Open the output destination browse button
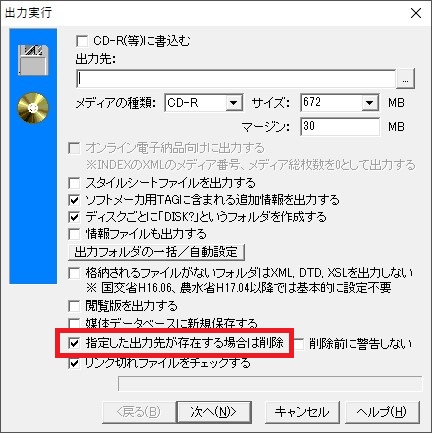Viewport: 432px width, 433px height. [x=405, y=79]
